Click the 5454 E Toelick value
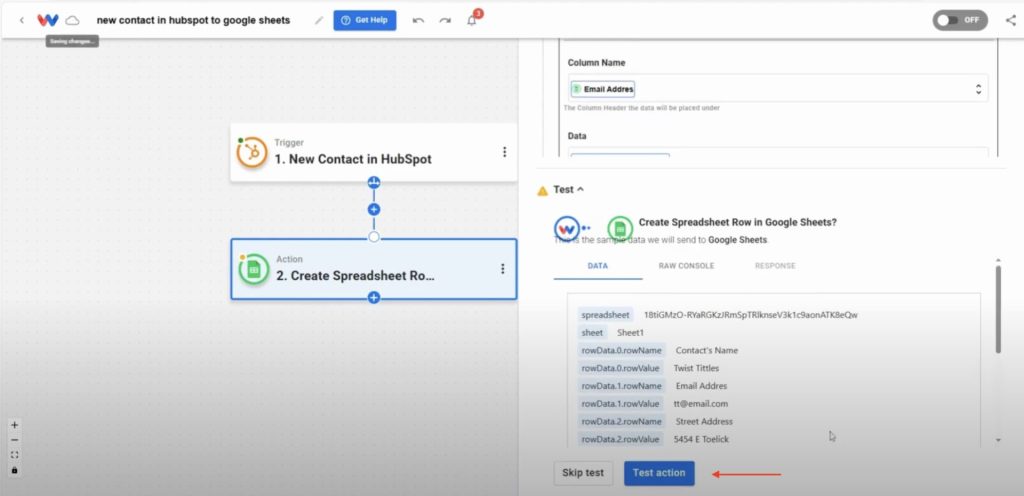The width and height of the screenshot is (1024, 496). 701,440
